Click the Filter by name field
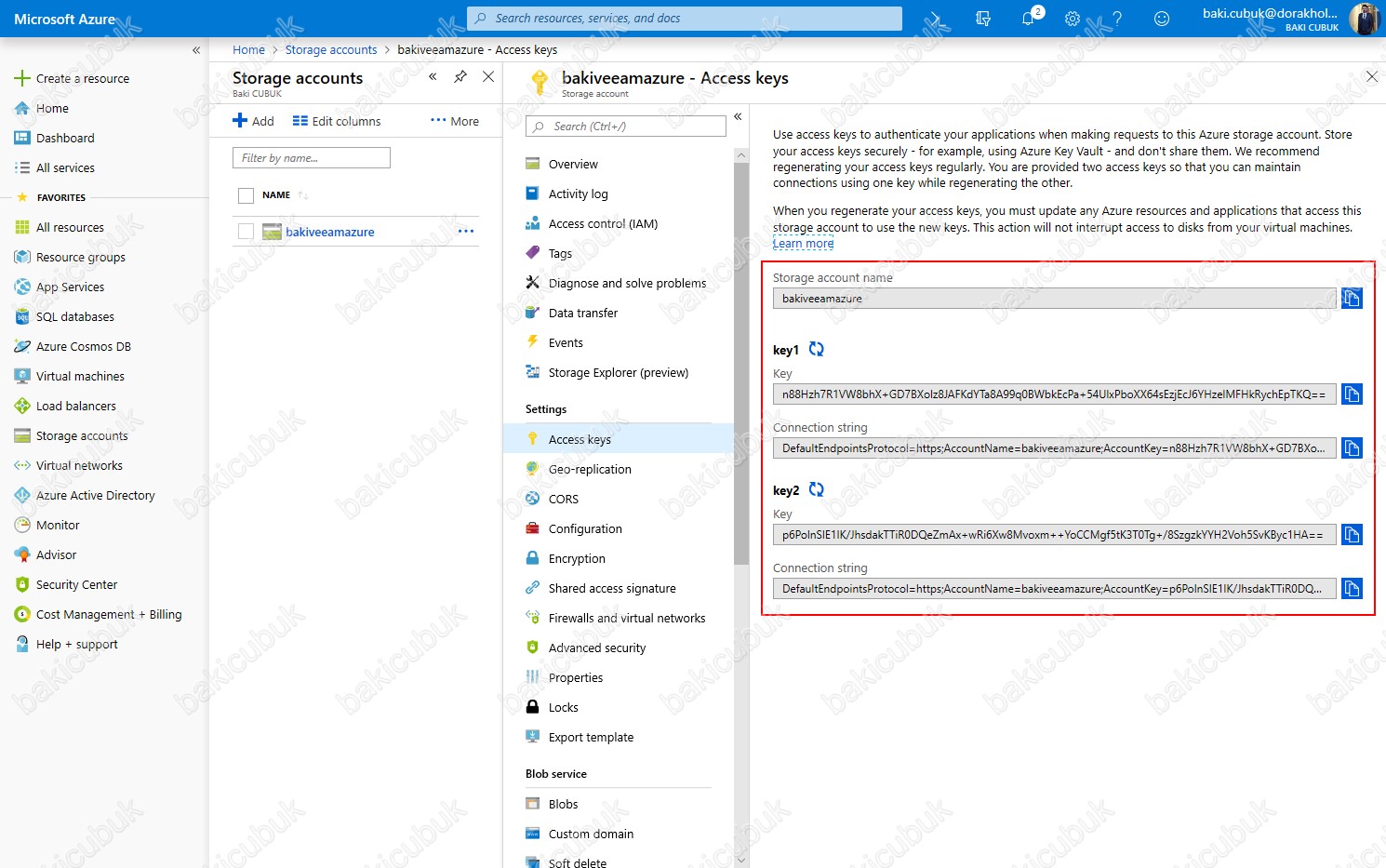The image size is (1386, 868). pyautogui.click(x=312, y=158)
